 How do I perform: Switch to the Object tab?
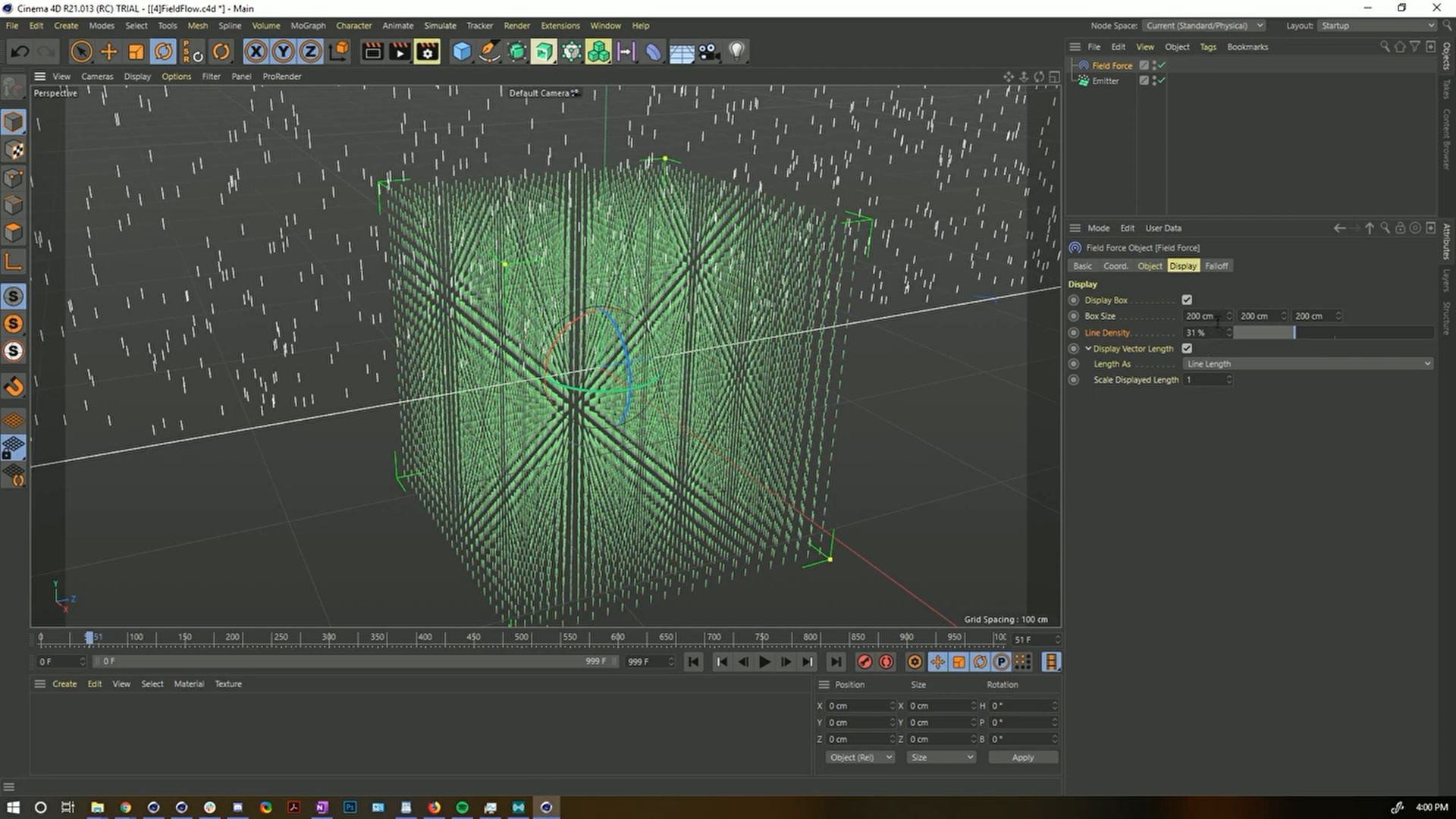1150,266
